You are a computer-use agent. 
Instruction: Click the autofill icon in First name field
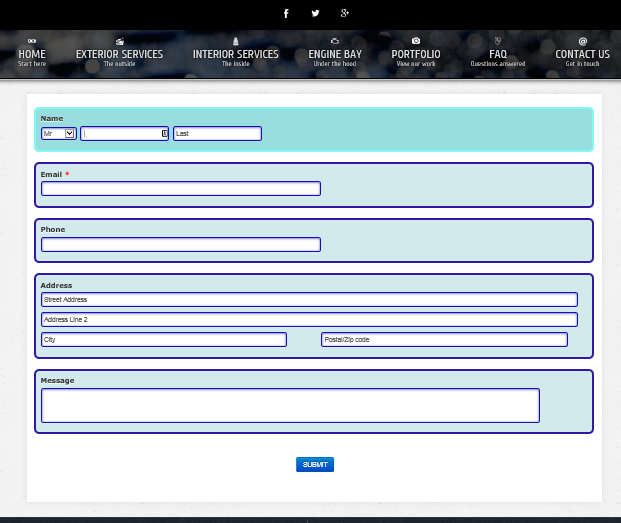click(x=164, y=133)
